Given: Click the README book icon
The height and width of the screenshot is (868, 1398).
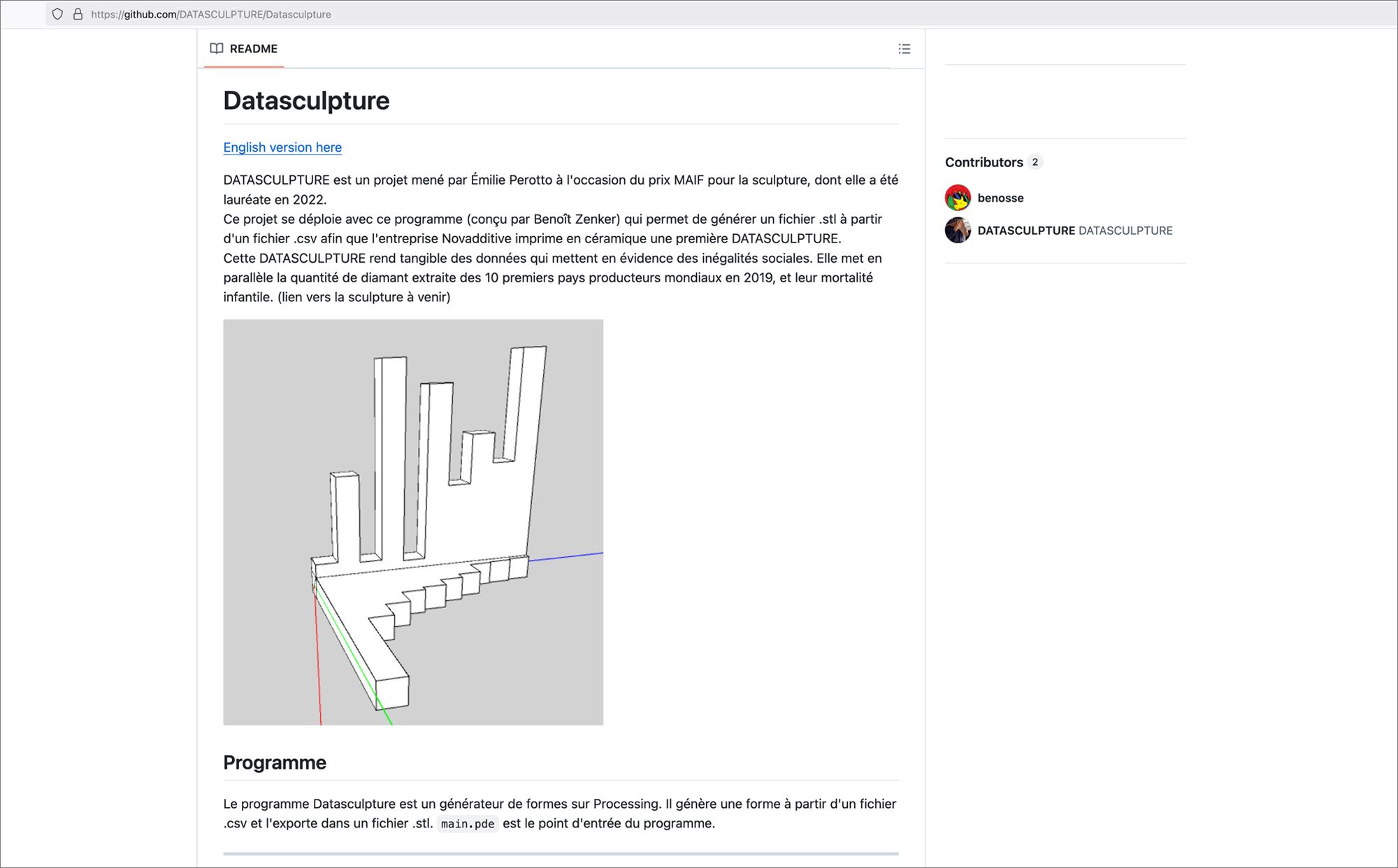Looking at the screenshot, I should tap(217, 48).
